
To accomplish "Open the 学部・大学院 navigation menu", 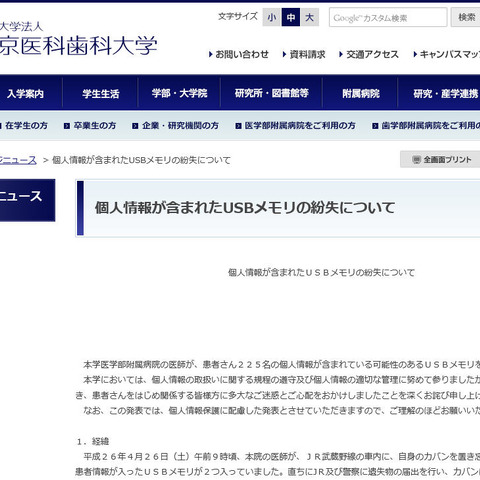I will pyautogui.click(x=179, y=93).
